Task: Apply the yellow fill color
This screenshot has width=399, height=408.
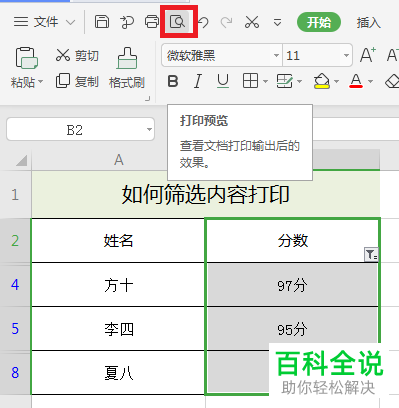Action: (x=321, y=81)
